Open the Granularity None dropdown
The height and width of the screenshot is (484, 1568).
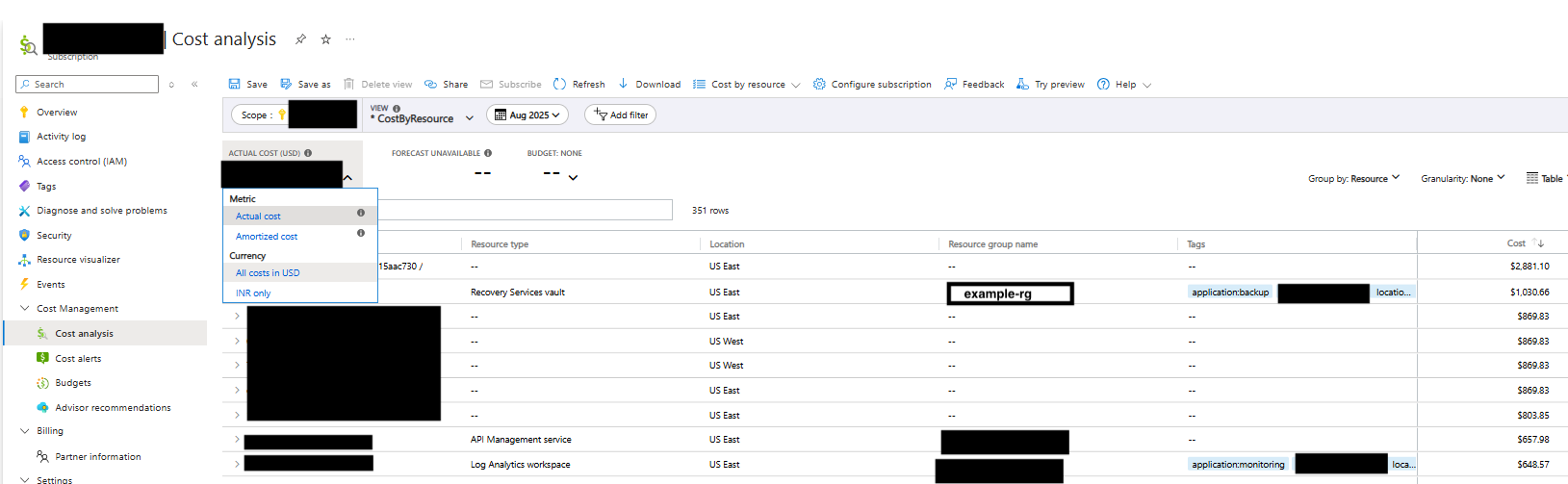(1462, 179)
